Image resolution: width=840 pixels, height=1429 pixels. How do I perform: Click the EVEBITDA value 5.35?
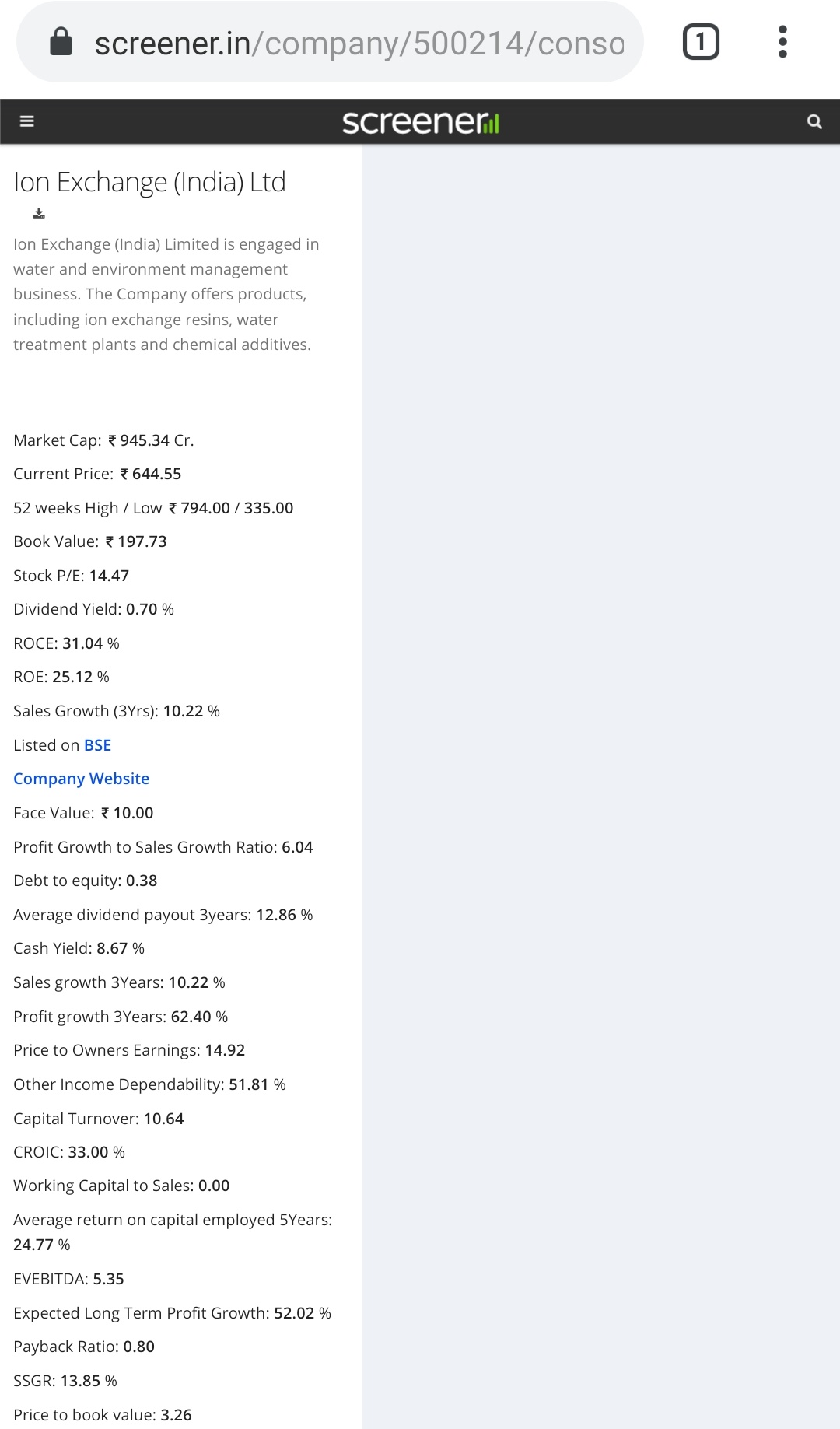click(x=108, y=1279)
